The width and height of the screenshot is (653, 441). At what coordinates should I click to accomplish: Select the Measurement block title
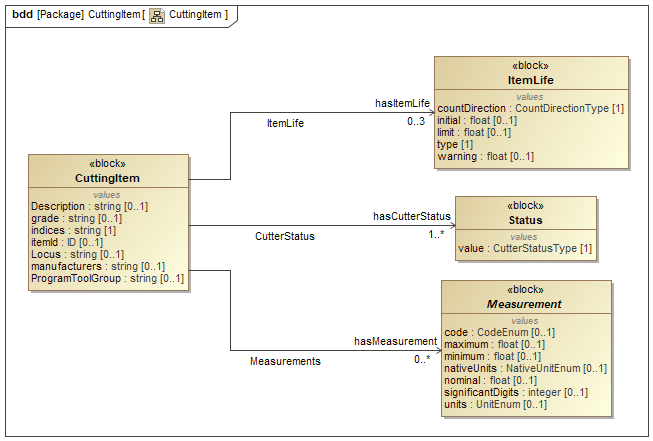pyautogui.click(x=525, y=304)
